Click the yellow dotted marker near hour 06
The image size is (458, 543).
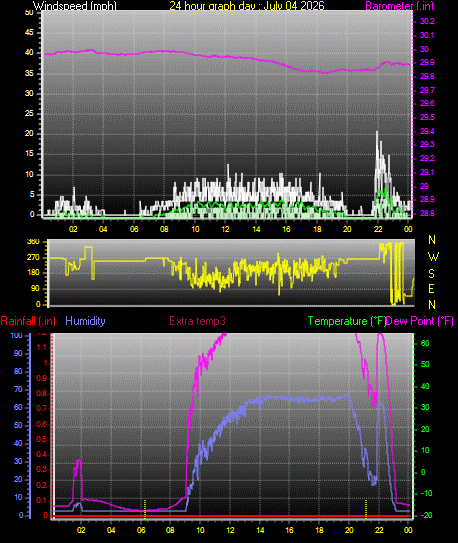click(145, 509)
